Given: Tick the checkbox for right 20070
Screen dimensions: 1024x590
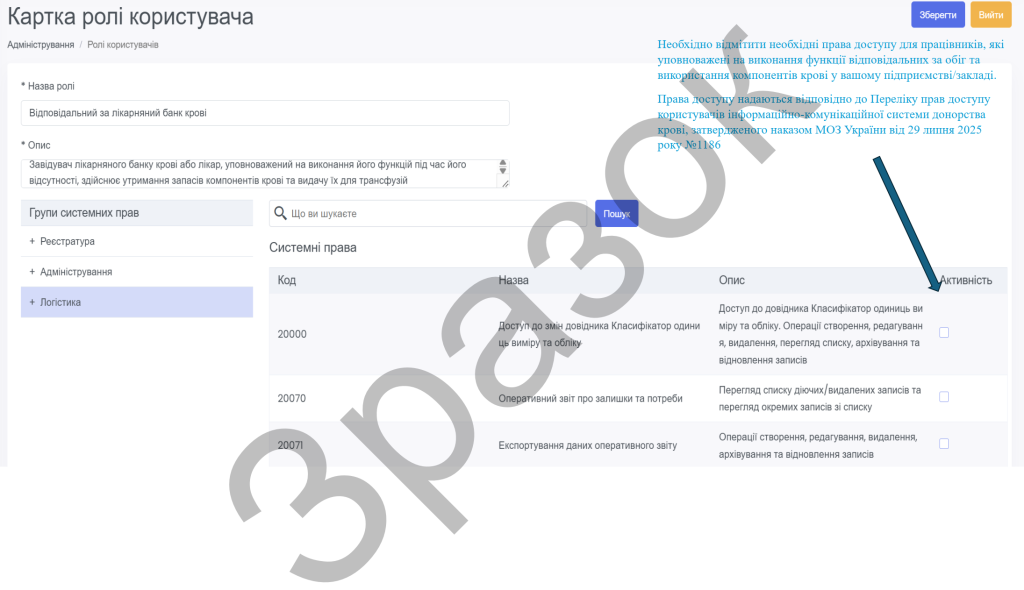Looking at the screenshot, I should (x=944, y=397).
